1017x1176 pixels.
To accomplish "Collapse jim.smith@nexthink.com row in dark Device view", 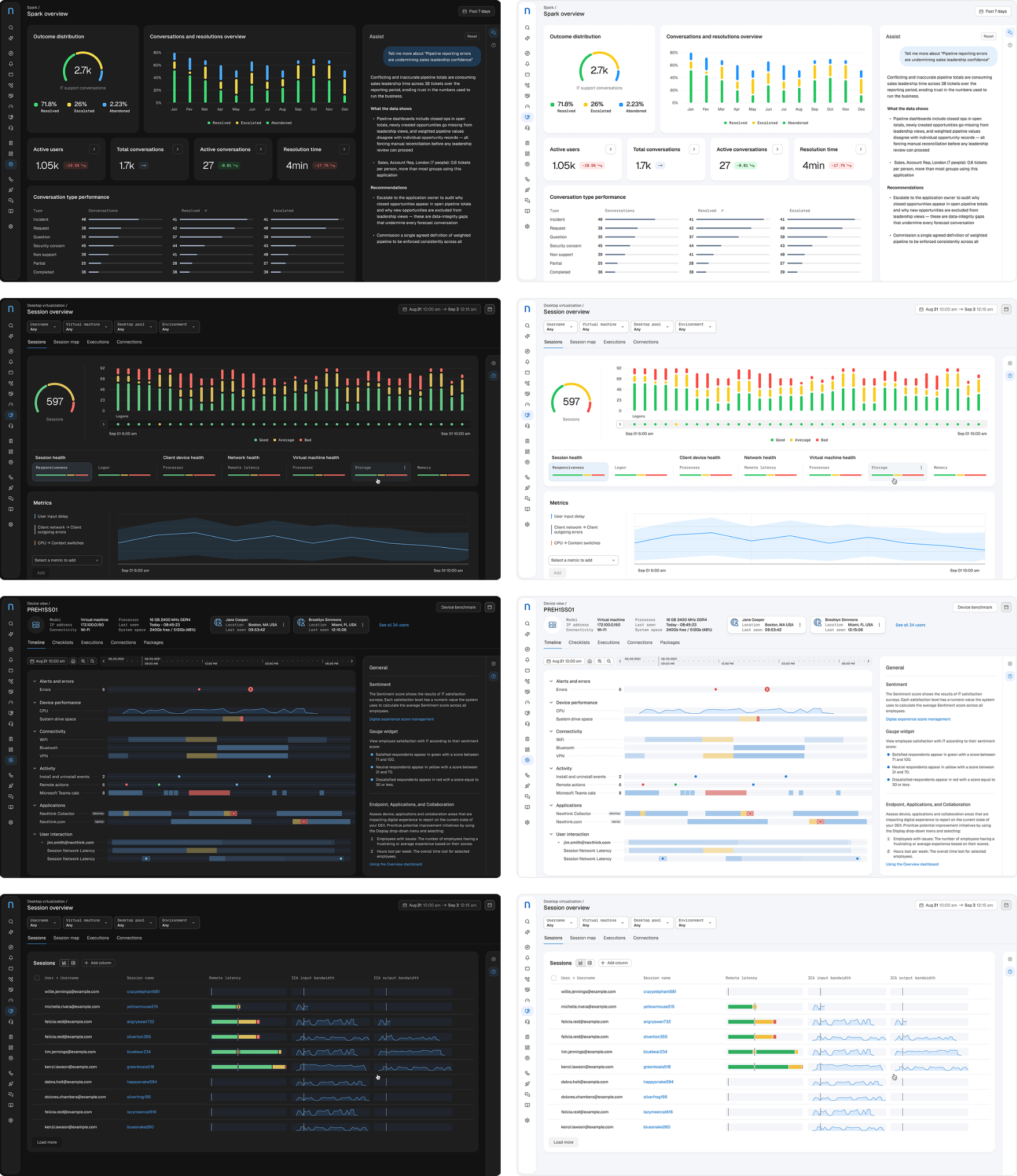I will click(x=42, y=843).
